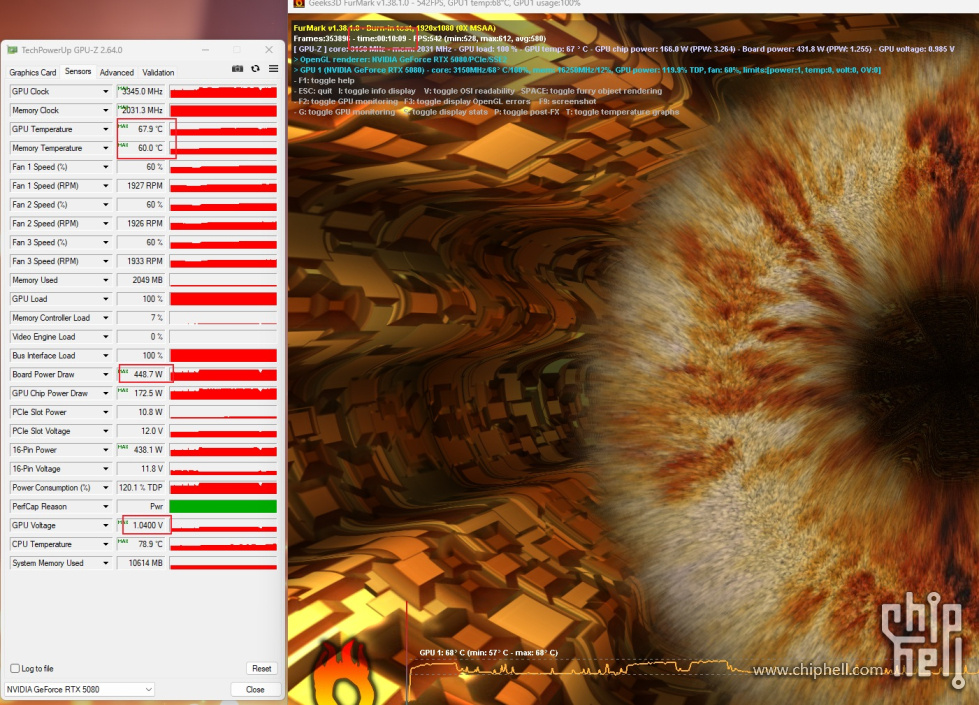Open the Board Power Draw dropdown

point(106,375)
